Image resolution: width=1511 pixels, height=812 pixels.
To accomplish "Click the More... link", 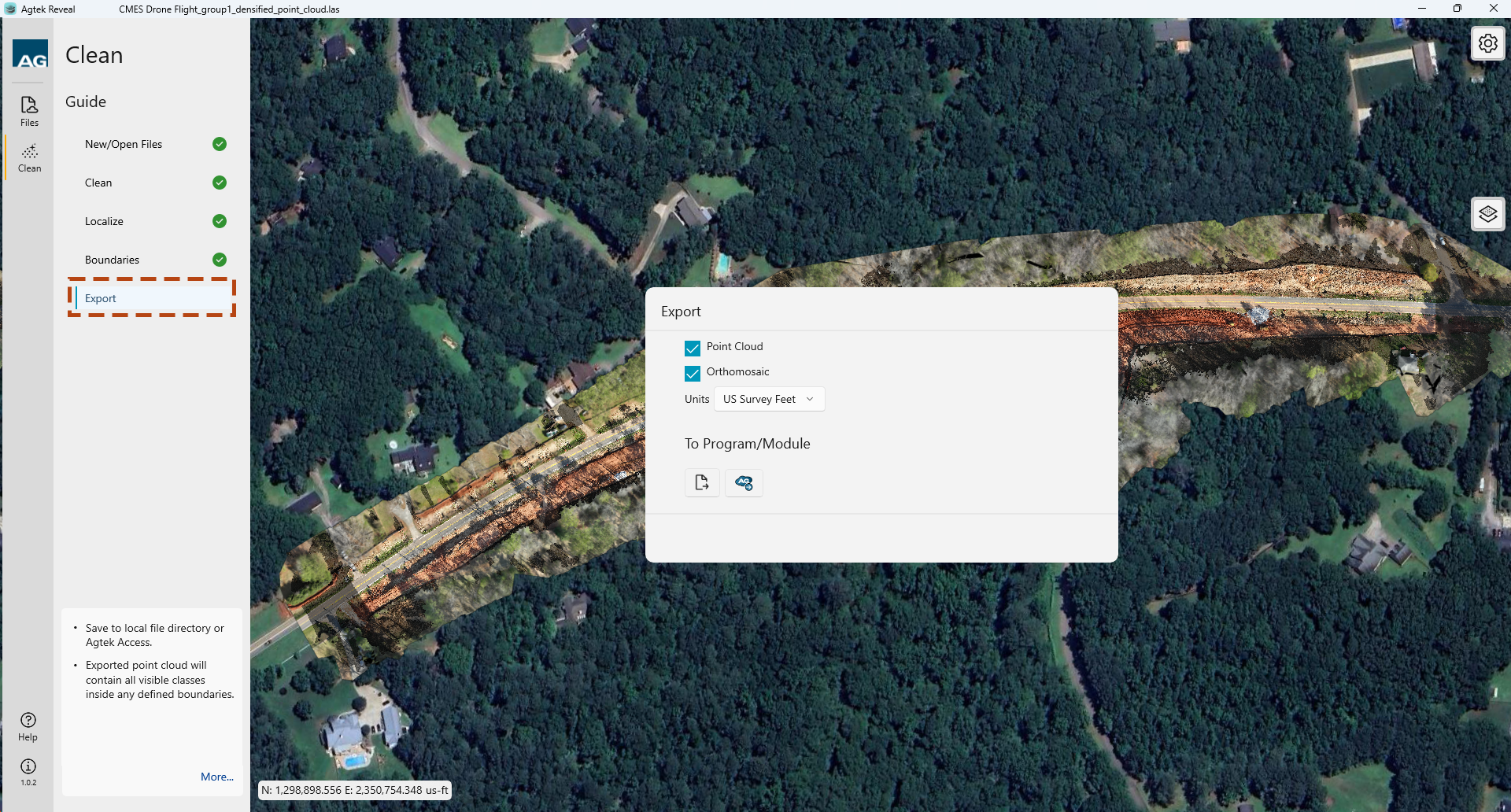I will (216, 777).
